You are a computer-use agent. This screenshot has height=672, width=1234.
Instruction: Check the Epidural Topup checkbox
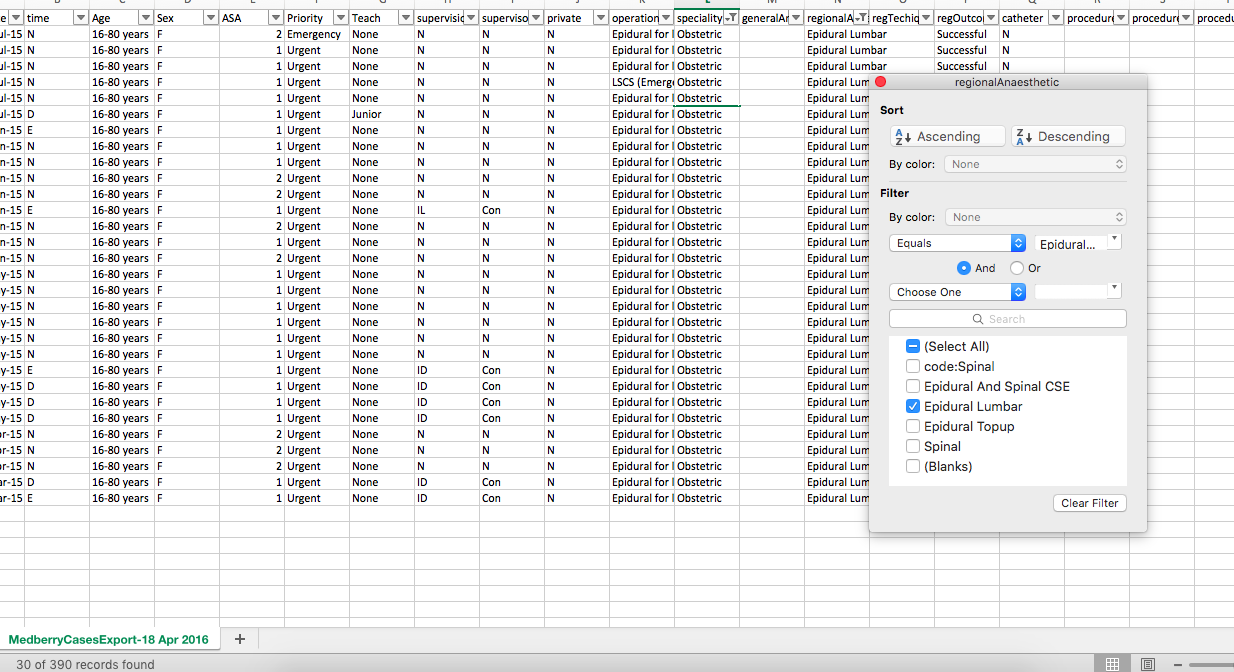coord(913,427)
